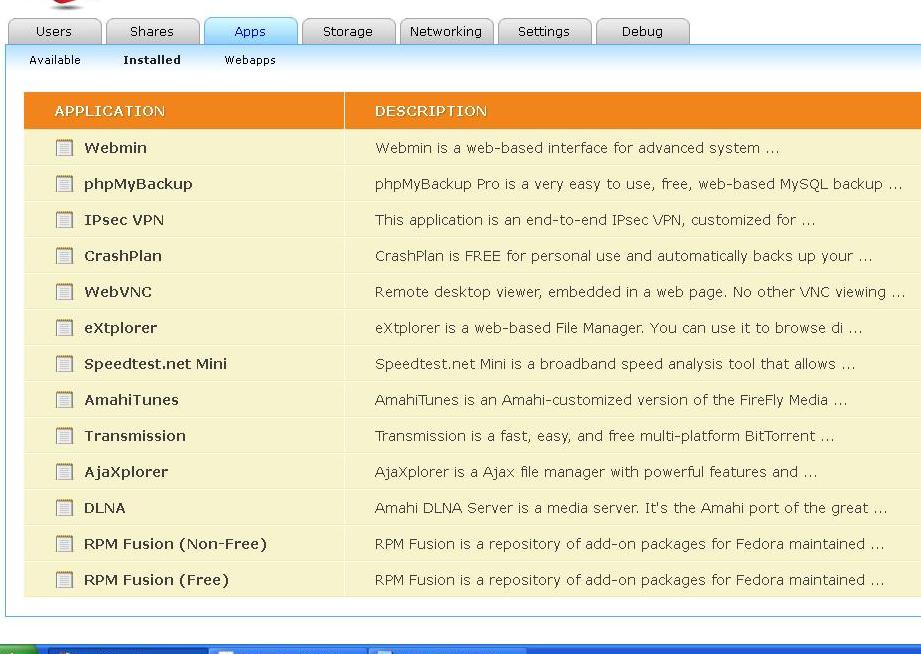921x654 pixels.
Task: Select the WebVNC application name
Action: pos(118,291)
